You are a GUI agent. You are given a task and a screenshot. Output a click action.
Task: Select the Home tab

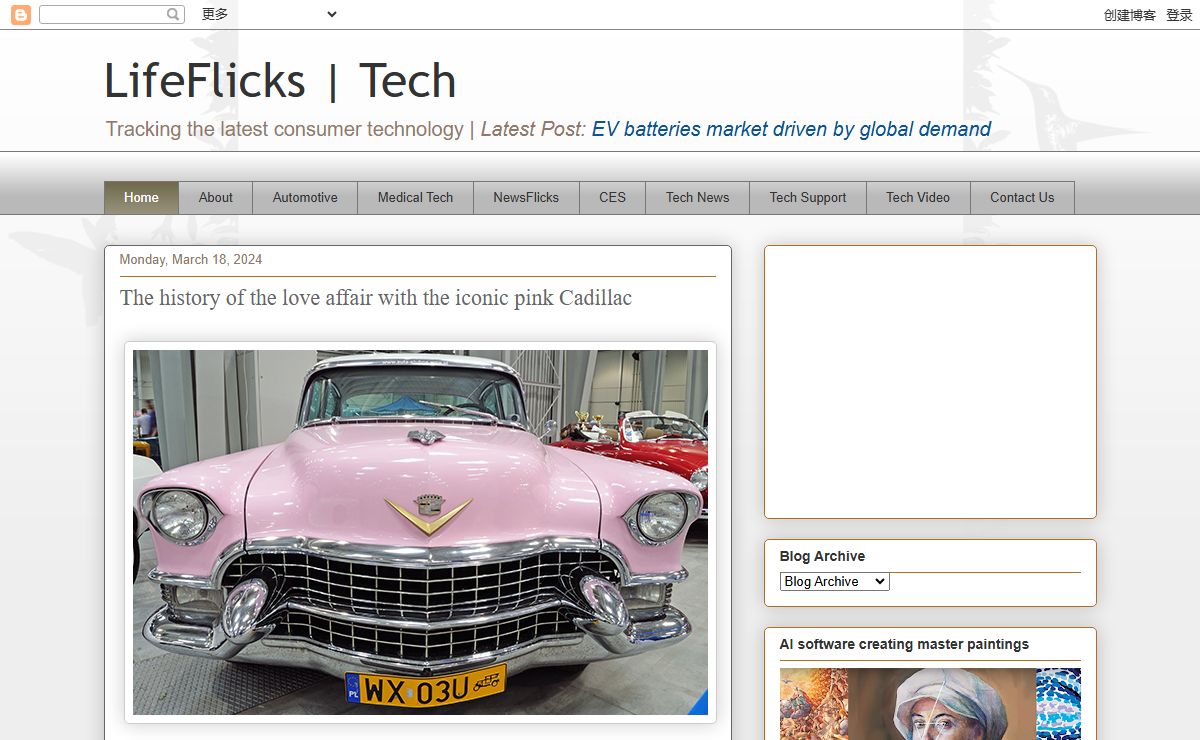[141, 198]
